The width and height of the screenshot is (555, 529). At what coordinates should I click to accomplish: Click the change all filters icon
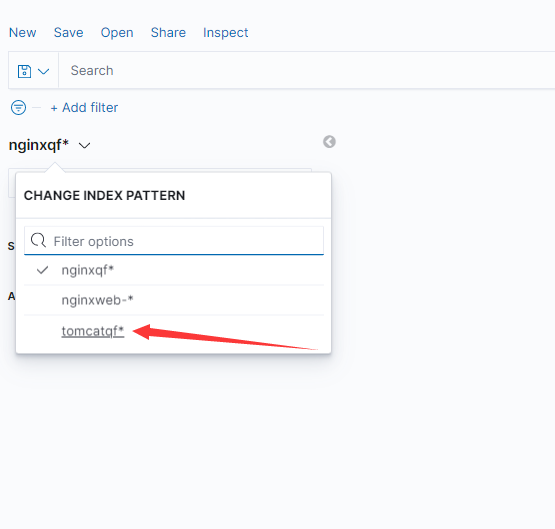pyautogui.click(x=18, y=107)
